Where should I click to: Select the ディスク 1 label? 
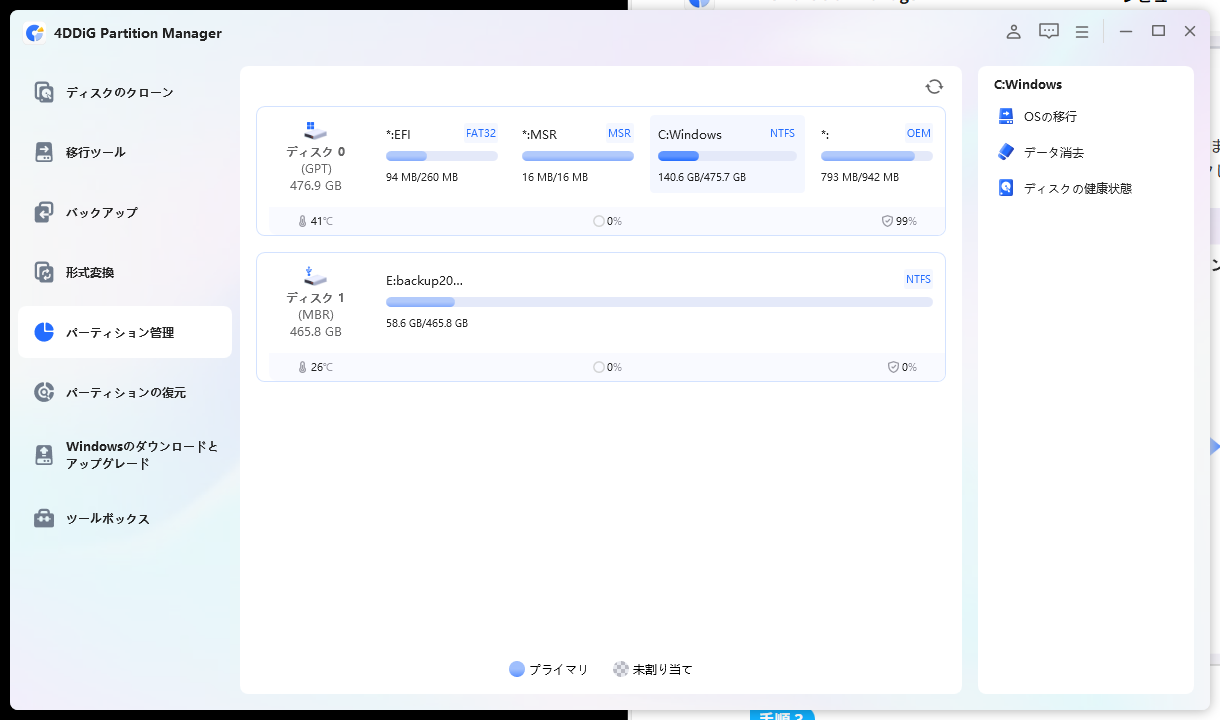pos(315,298)
